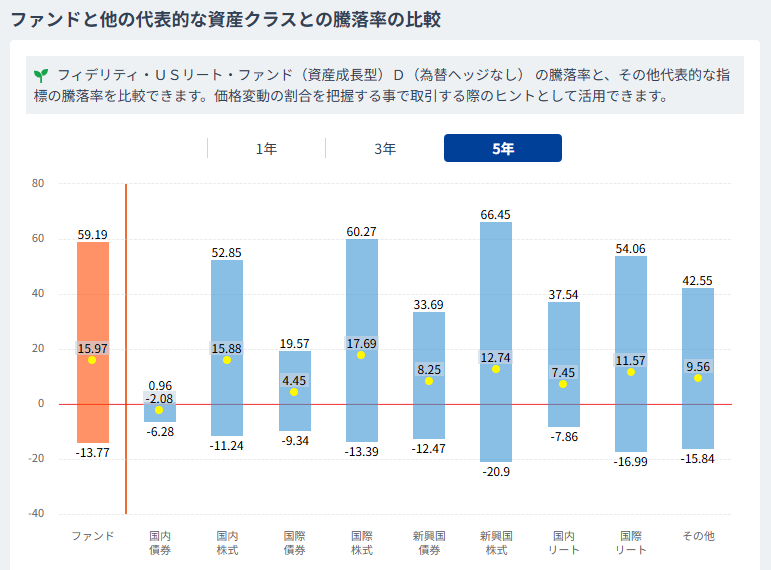Click the 新興国株式 blue bar

(x=496, y=342)
